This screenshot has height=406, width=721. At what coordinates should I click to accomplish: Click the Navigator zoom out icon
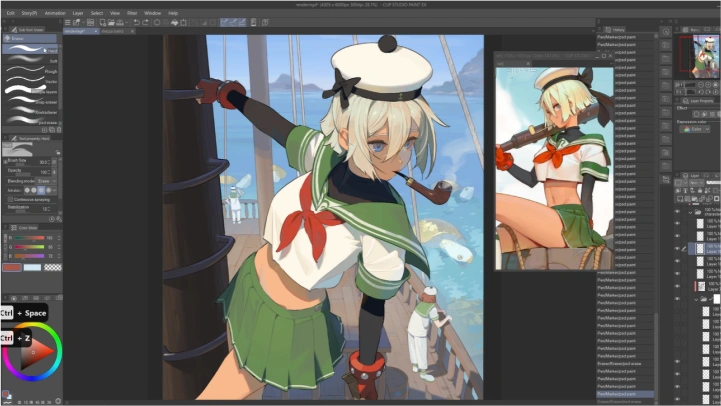[x=700, y=85]
